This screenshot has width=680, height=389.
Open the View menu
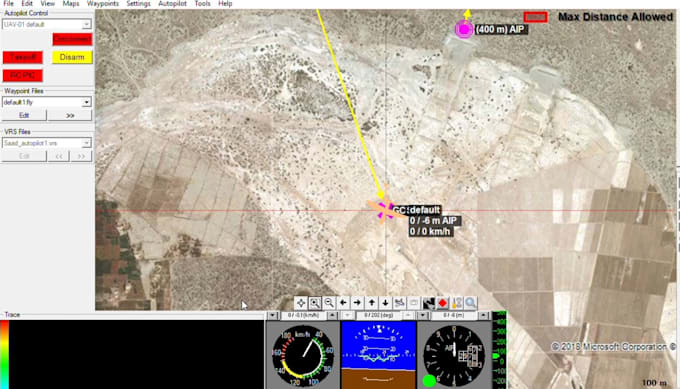point(47,3)
